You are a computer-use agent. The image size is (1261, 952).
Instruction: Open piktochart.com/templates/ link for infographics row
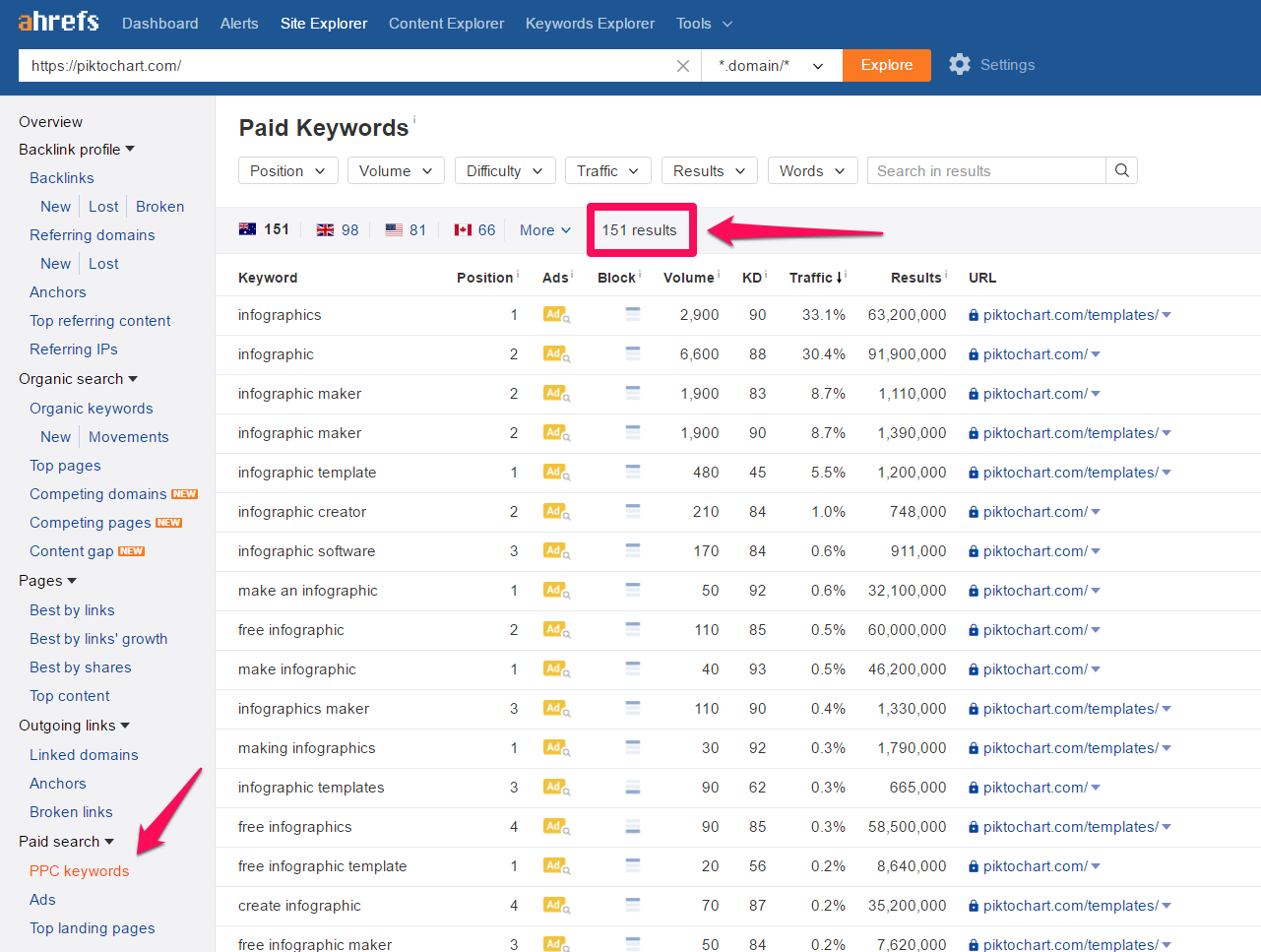1070,315
